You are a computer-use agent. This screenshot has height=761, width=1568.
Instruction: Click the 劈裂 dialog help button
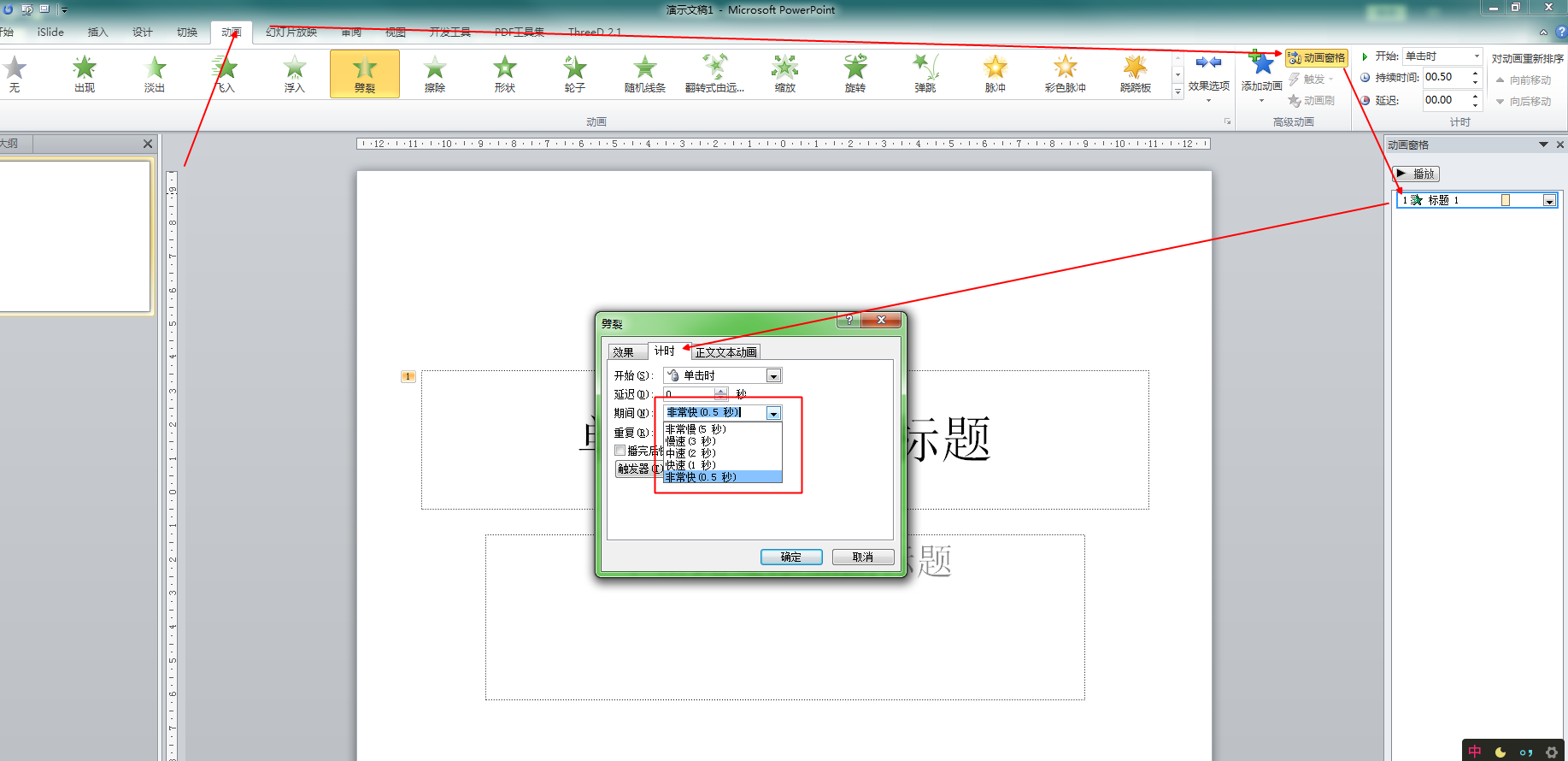[x=849, y=320]
